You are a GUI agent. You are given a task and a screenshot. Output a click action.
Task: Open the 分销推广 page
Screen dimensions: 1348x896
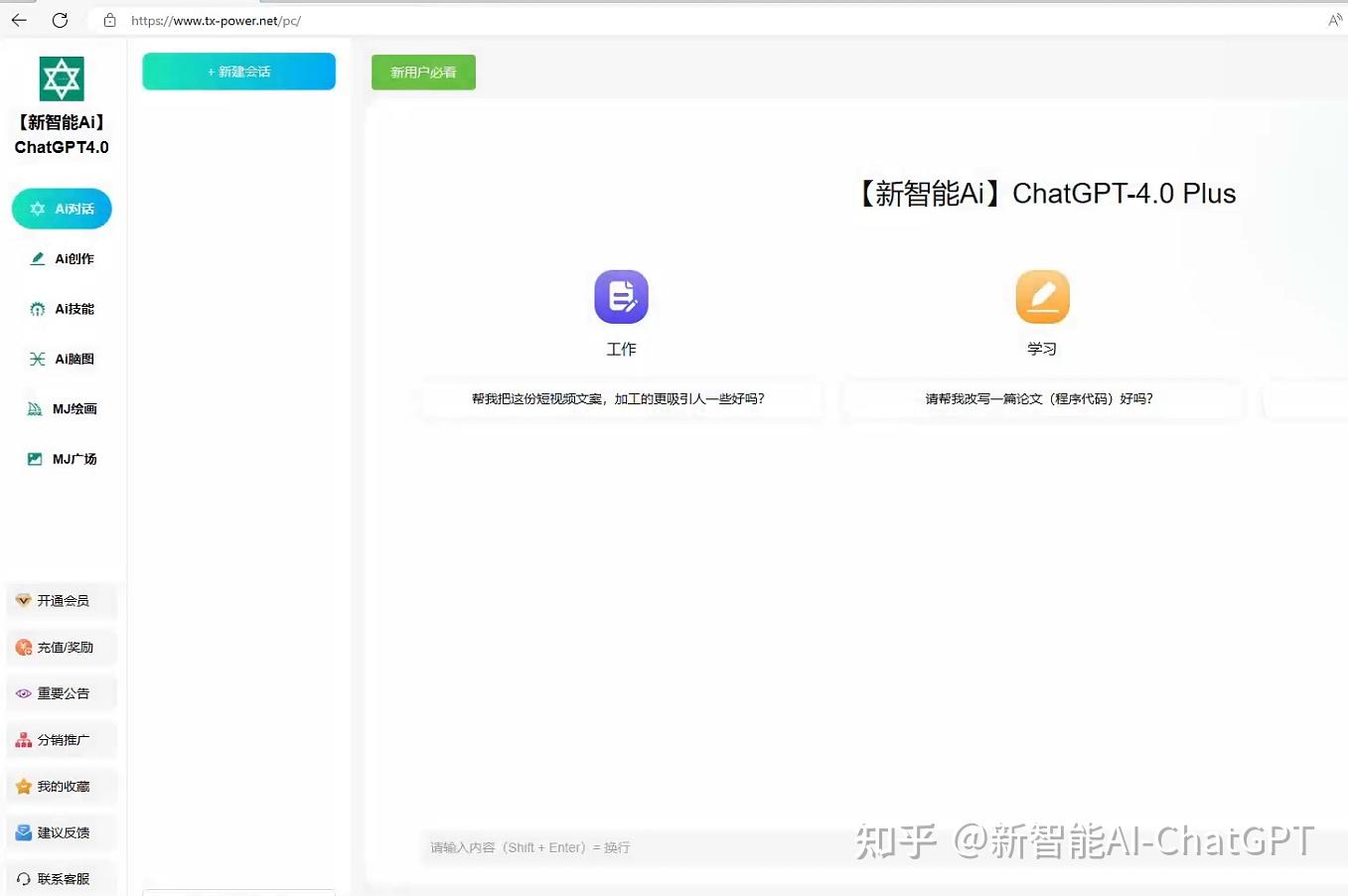pyautogui.click(x=62, y=740)
